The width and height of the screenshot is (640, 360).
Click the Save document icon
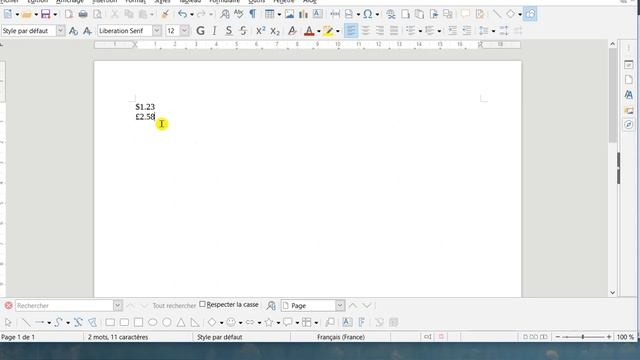pyautogui.click(x=45, y=14)
